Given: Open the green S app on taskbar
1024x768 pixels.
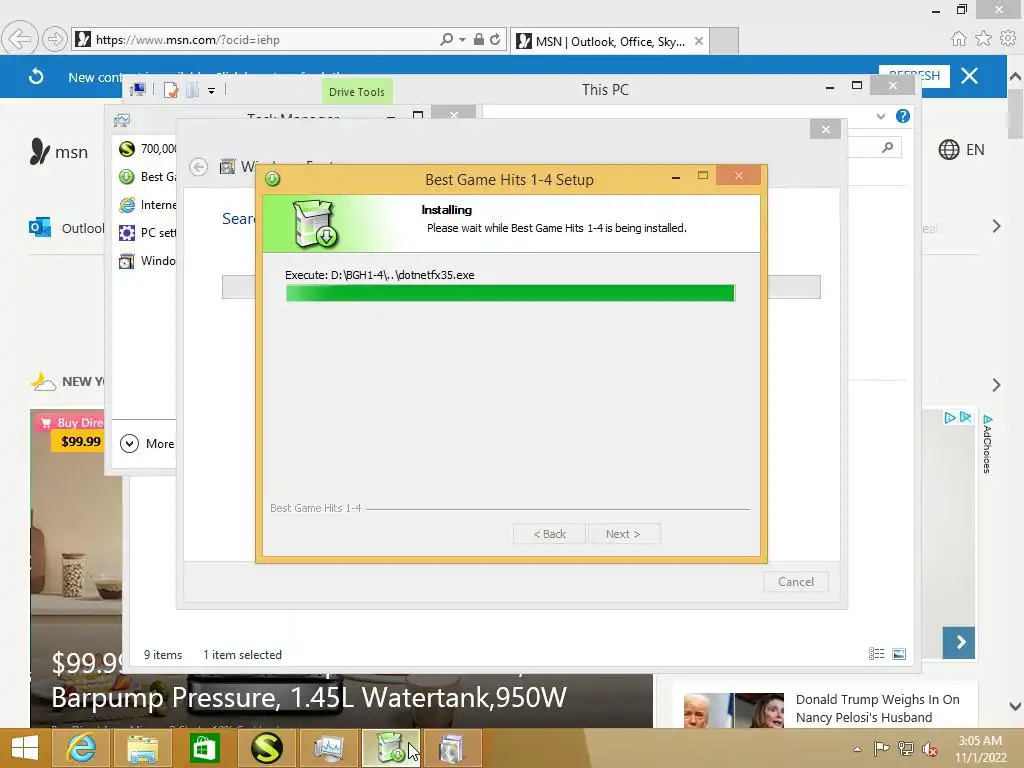Looking at the screenshot, I should (266, 748).
